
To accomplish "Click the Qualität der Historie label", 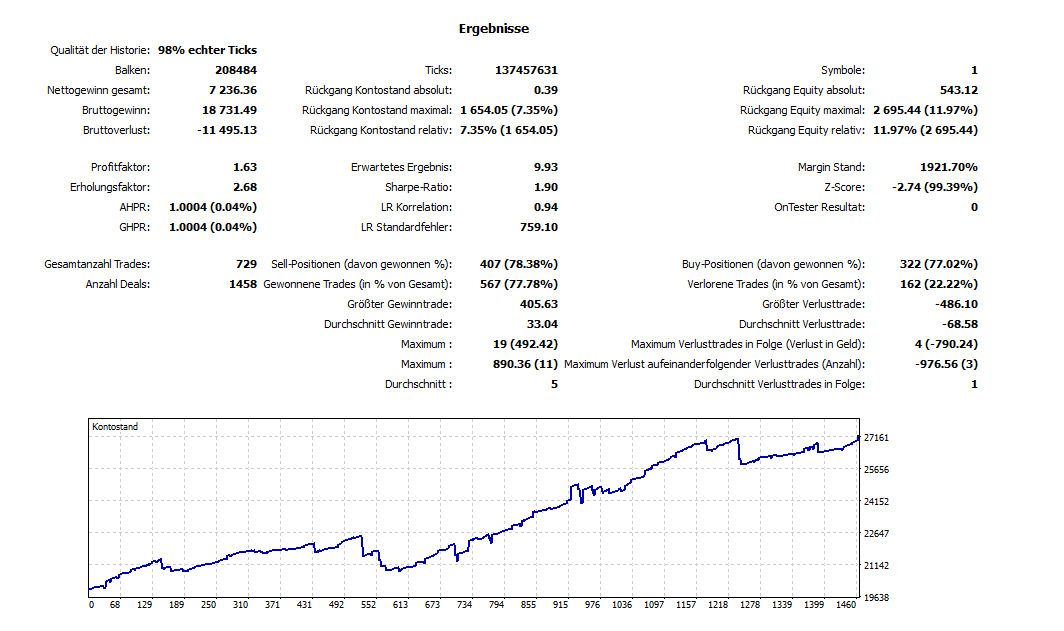I will (100, 50).
